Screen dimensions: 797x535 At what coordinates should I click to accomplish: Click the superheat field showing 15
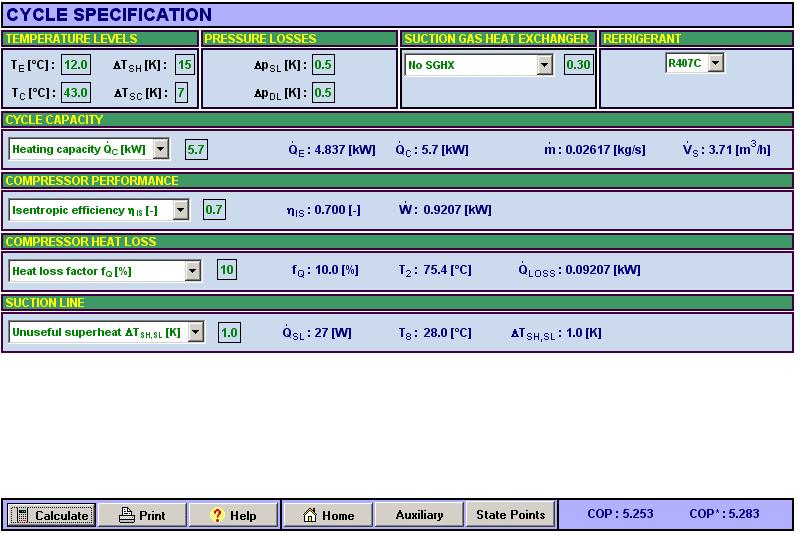(185, 65)
